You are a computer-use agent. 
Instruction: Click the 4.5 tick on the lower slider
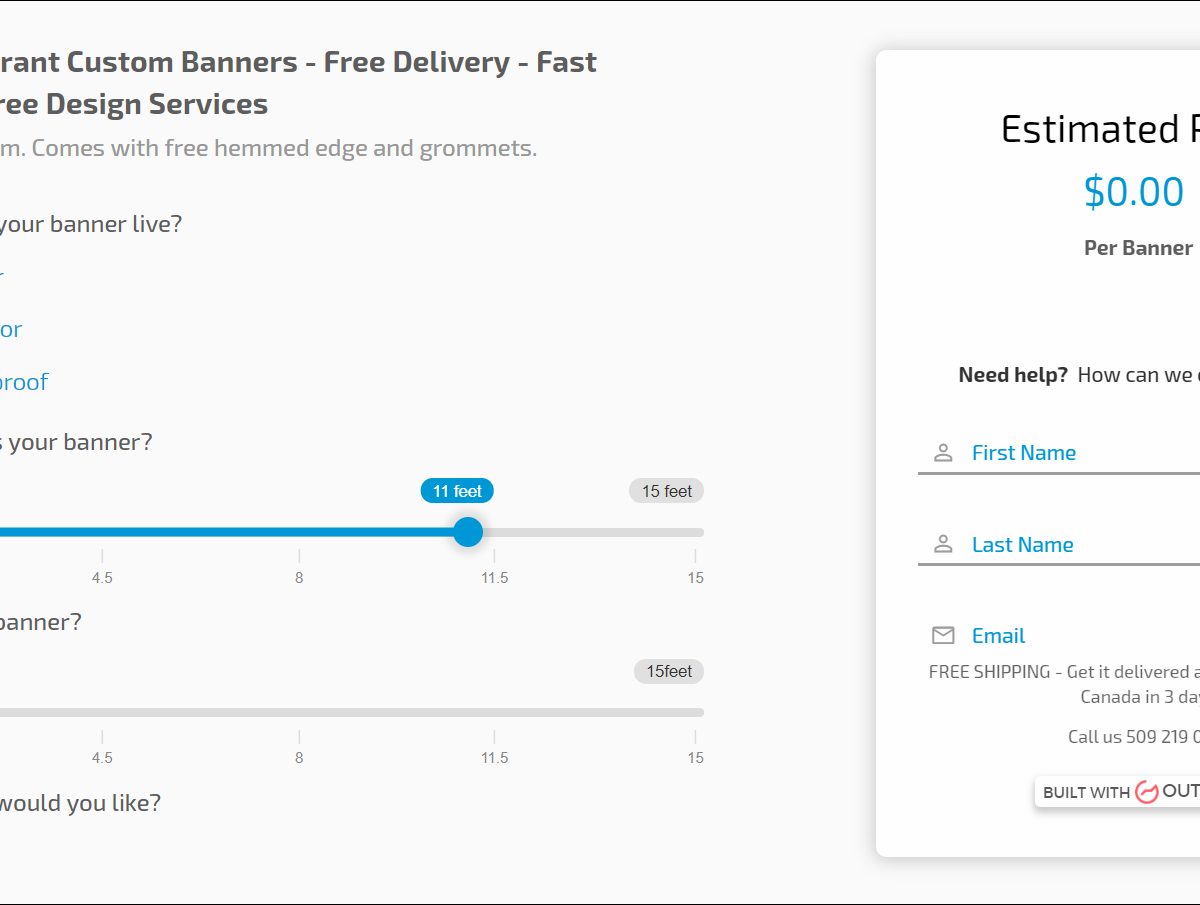click(x=102, y=738)
